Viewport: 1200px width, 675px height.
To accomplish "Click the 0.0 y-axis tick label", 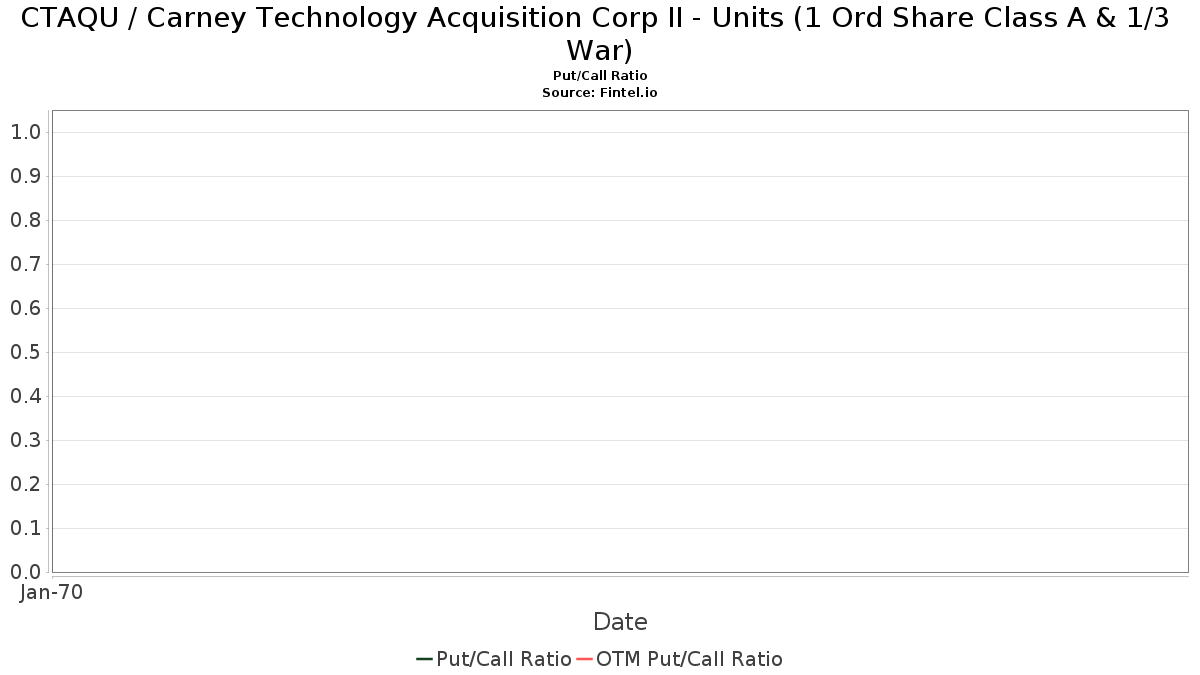I will coord(25,572).
